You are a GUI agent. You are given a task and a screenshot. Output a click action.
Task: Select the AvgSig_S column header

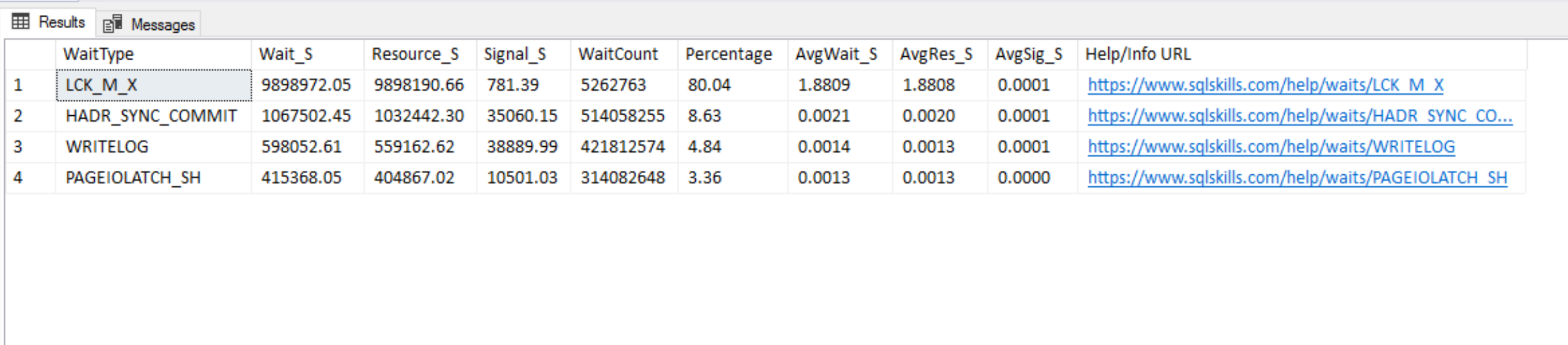pyautogui.click(x=1033, y=54)
